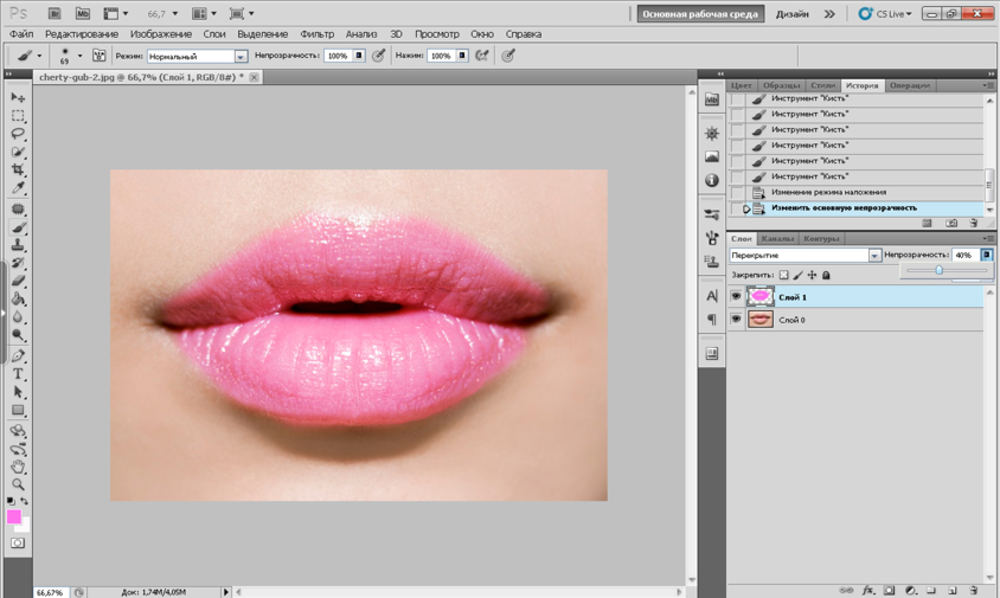This screenshot has height=598, width=1000.
Task: Open the brush preset picker arrow
Action: tap(78, 56)
